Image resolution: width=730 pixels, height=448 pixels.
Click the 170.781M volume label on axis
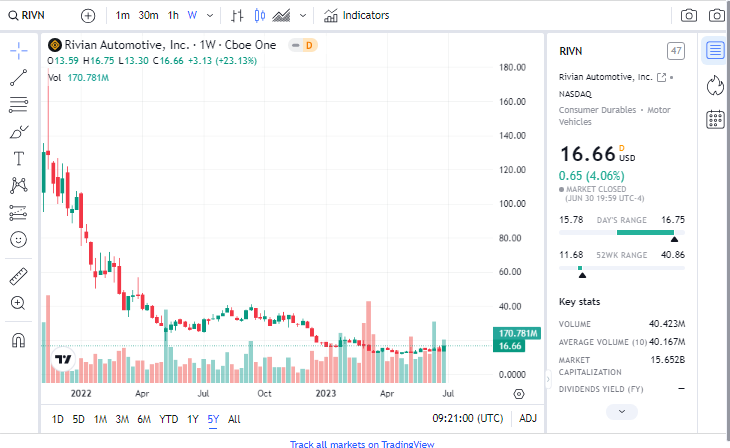pos(517,333)
